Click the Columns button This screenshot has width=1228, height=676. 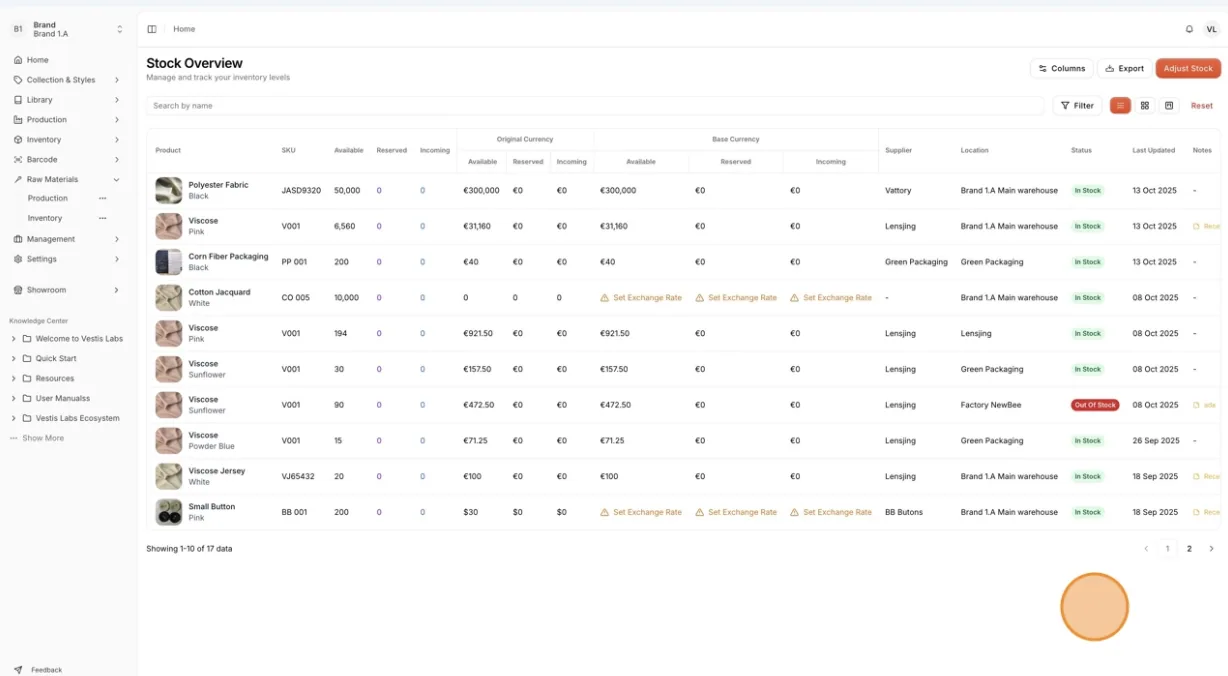1061,68
